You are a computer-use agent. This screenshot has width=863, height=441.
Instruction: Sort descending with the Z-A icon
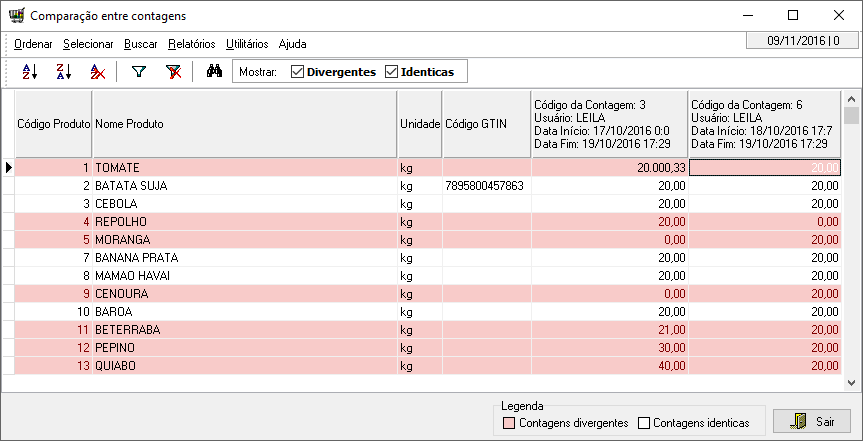click(x=64, y=72)
